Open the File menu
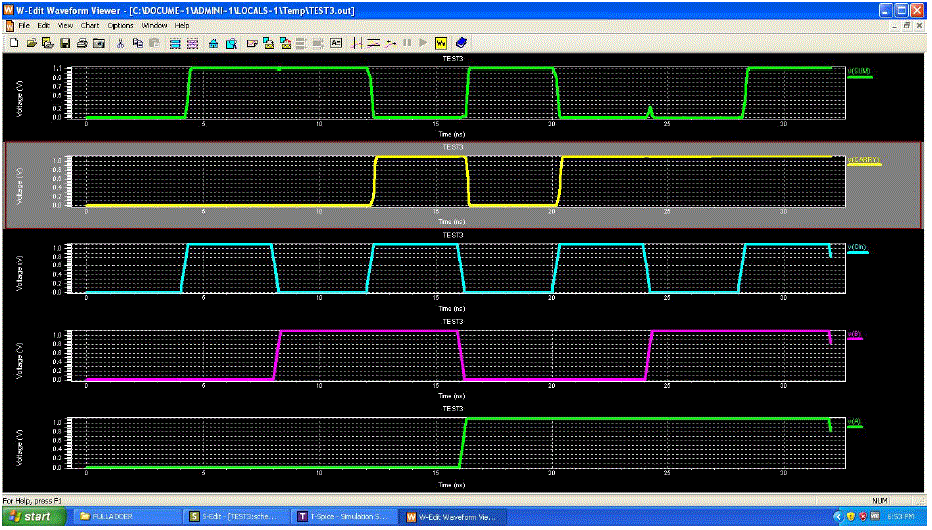Screen dimensions: 932x530 tap(26, 24)
